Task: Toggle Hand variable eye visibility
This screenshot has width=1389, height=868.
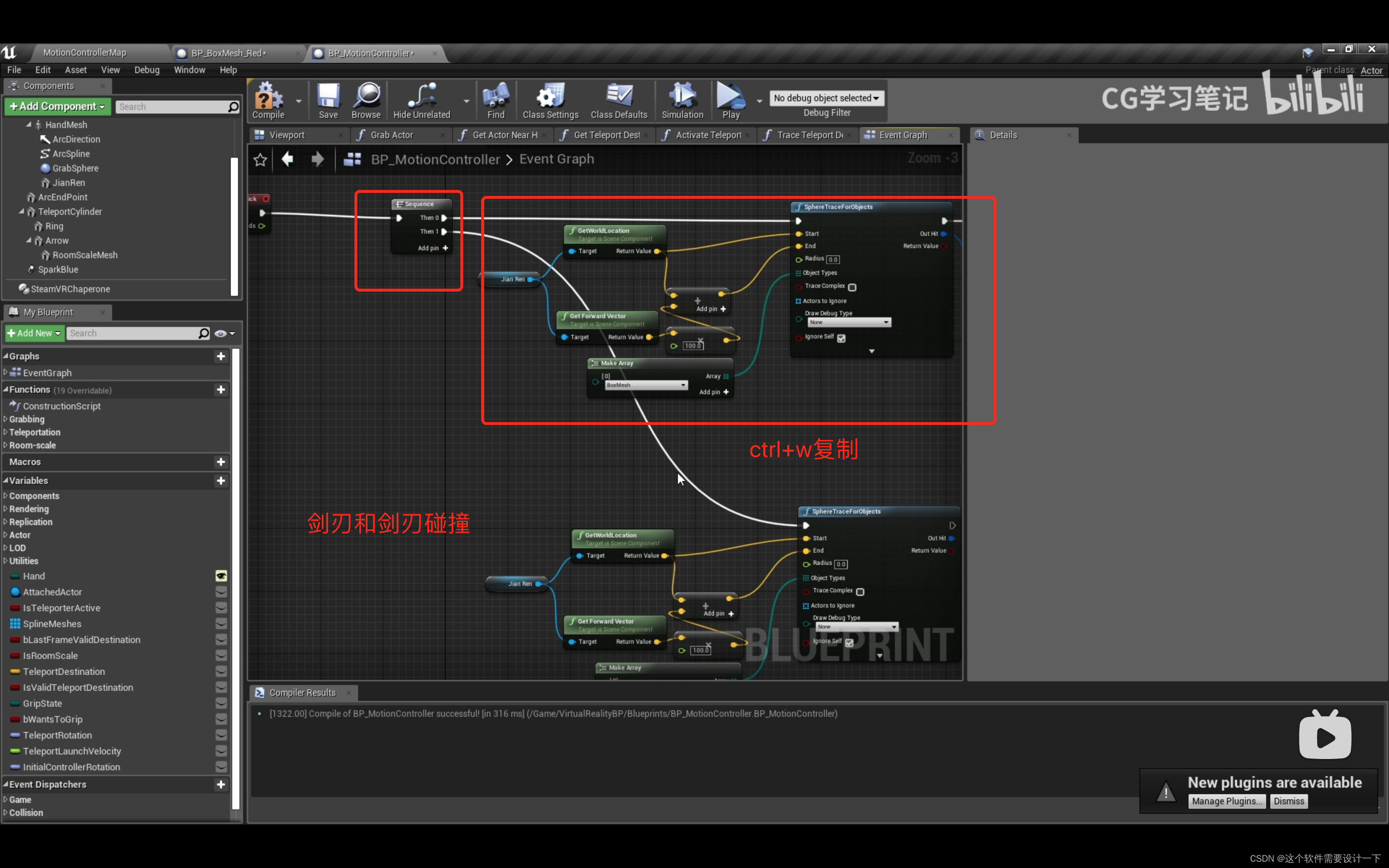Action: 221,576
